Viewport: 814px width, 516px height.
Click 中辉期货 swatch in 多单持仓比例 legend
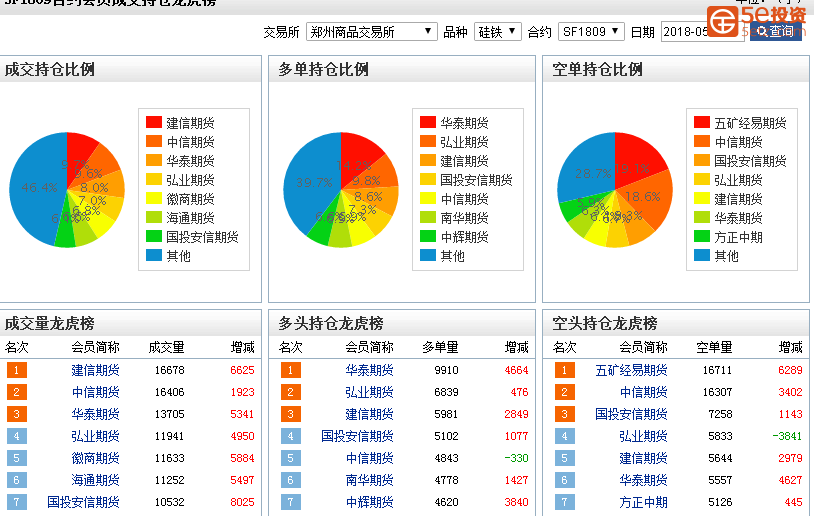click(x=428, y=237)
